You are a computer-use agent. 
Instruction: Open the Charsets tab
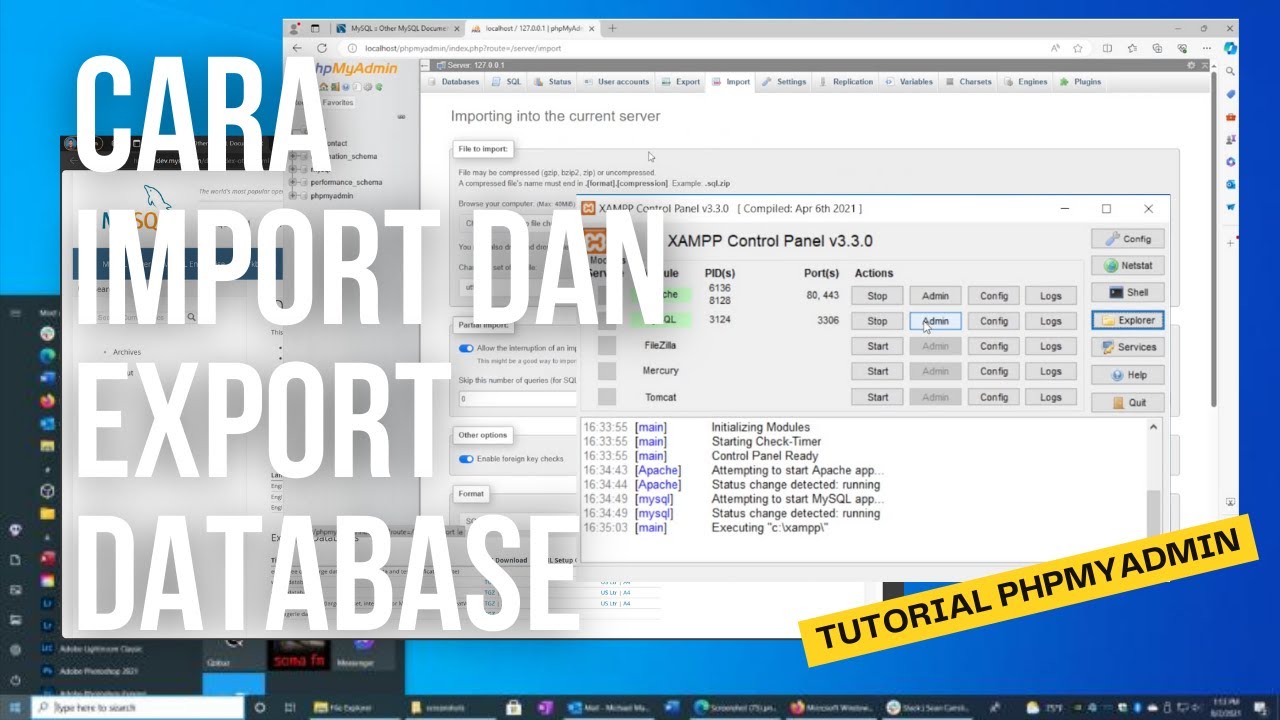point(968,82)
